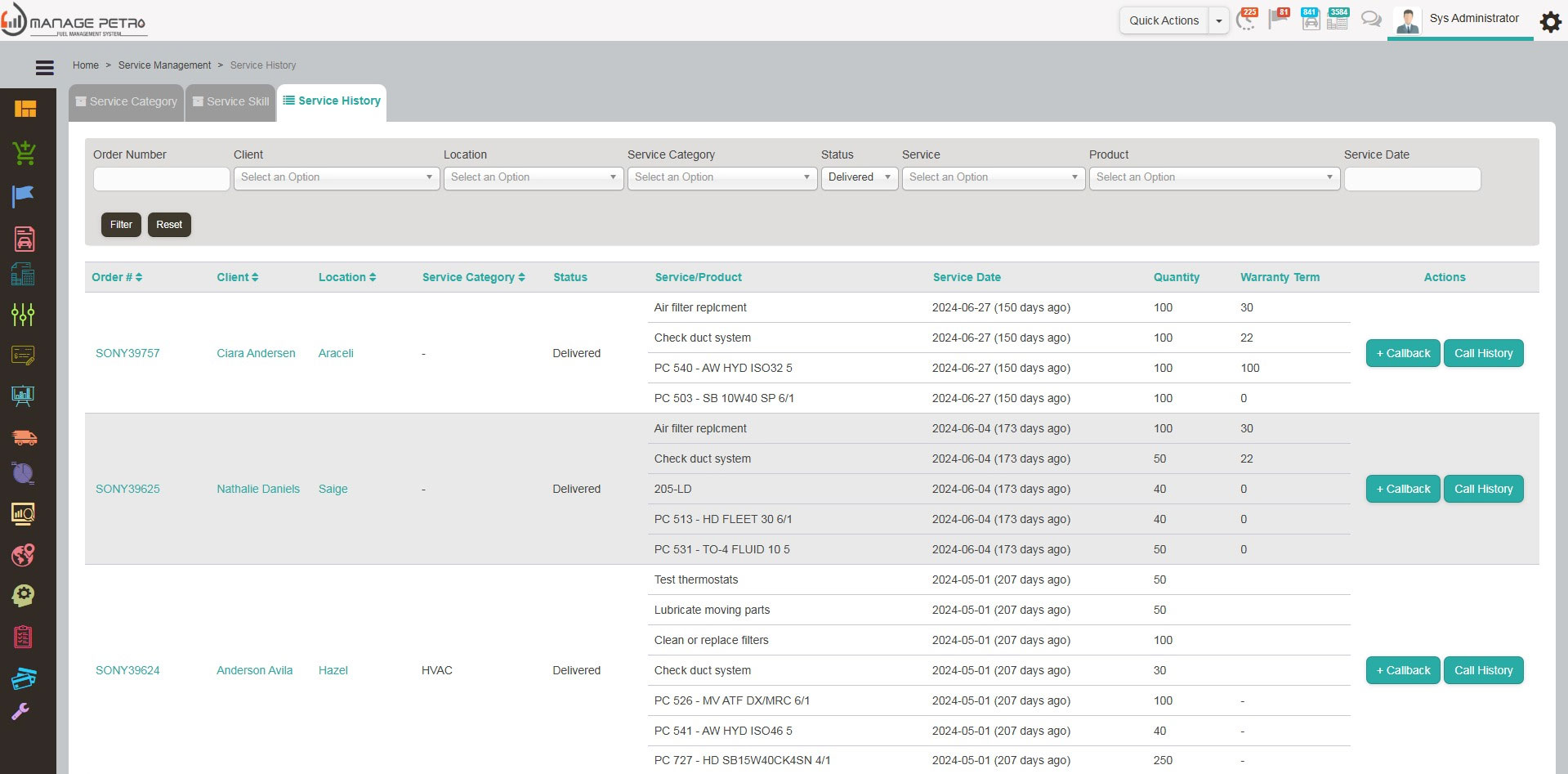Switch to the Service Category tab
This screenshot has height=774, width=1568.
[x=127, y=102]
